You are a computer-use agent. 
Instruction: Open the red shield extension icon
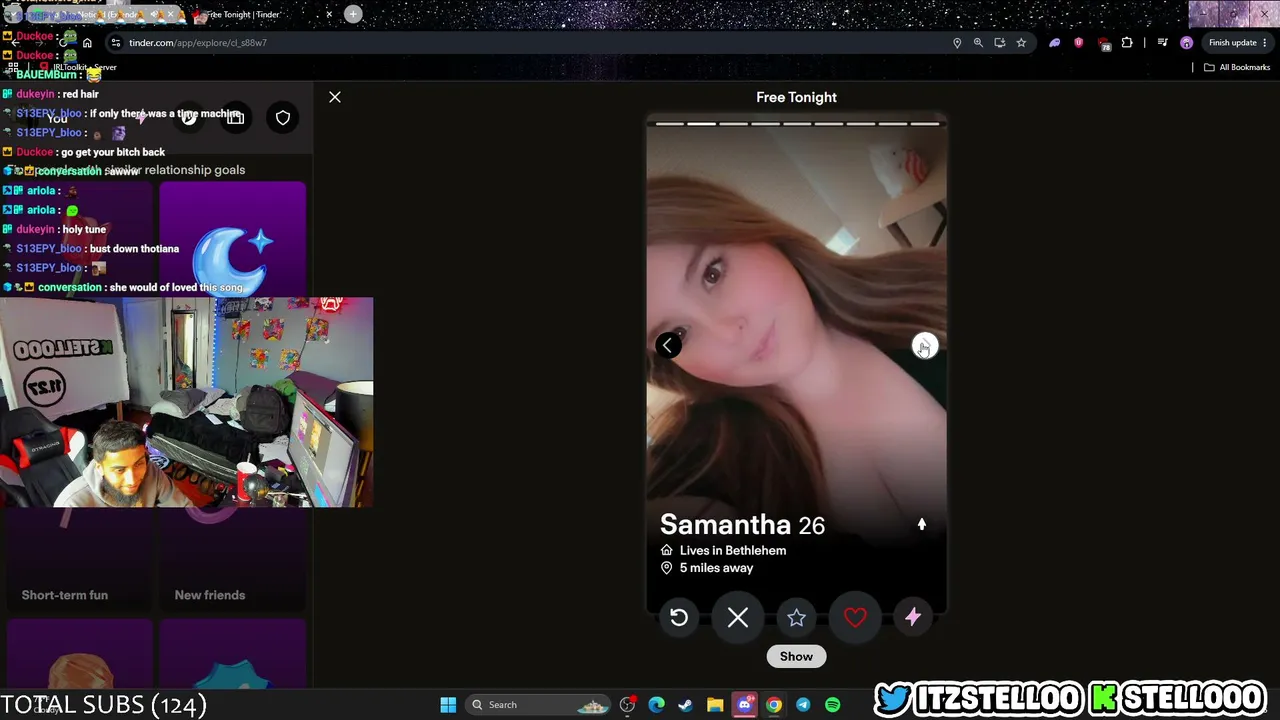coord(1078,43)
